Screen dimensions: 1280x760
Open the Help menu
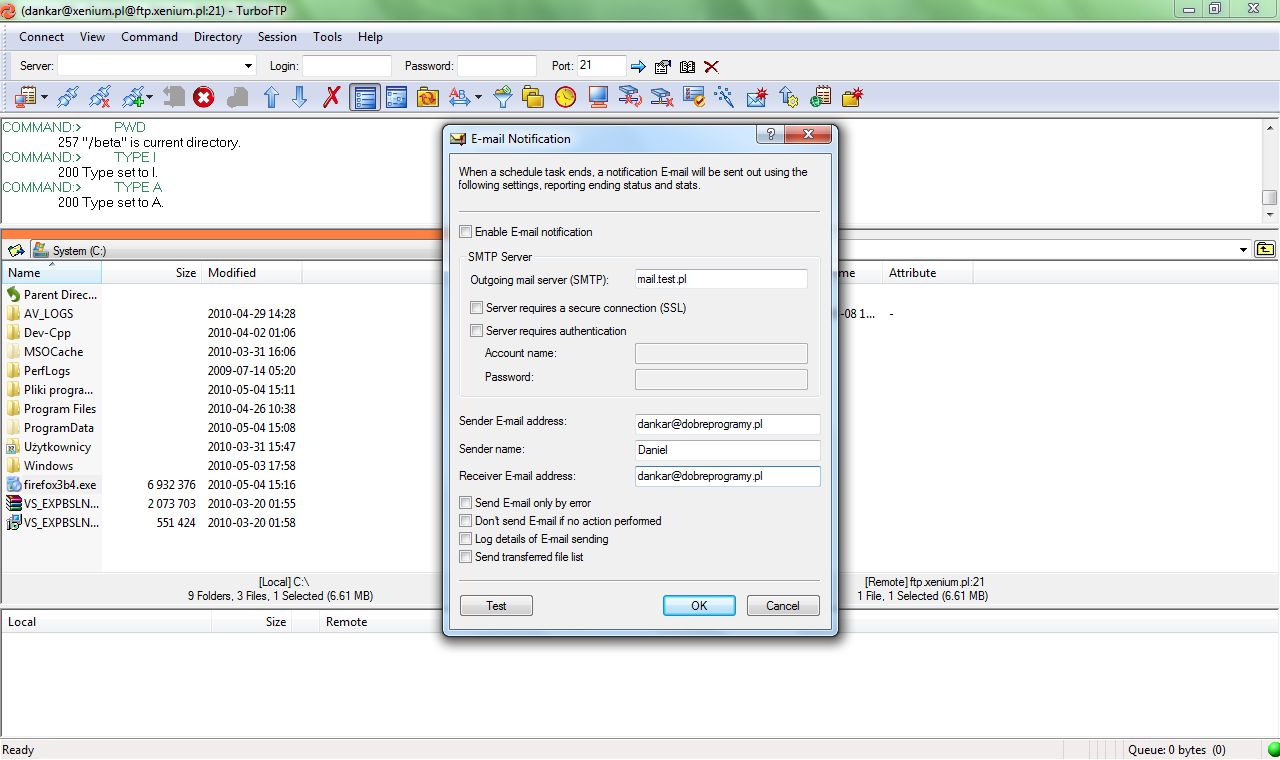coord(370,37)
